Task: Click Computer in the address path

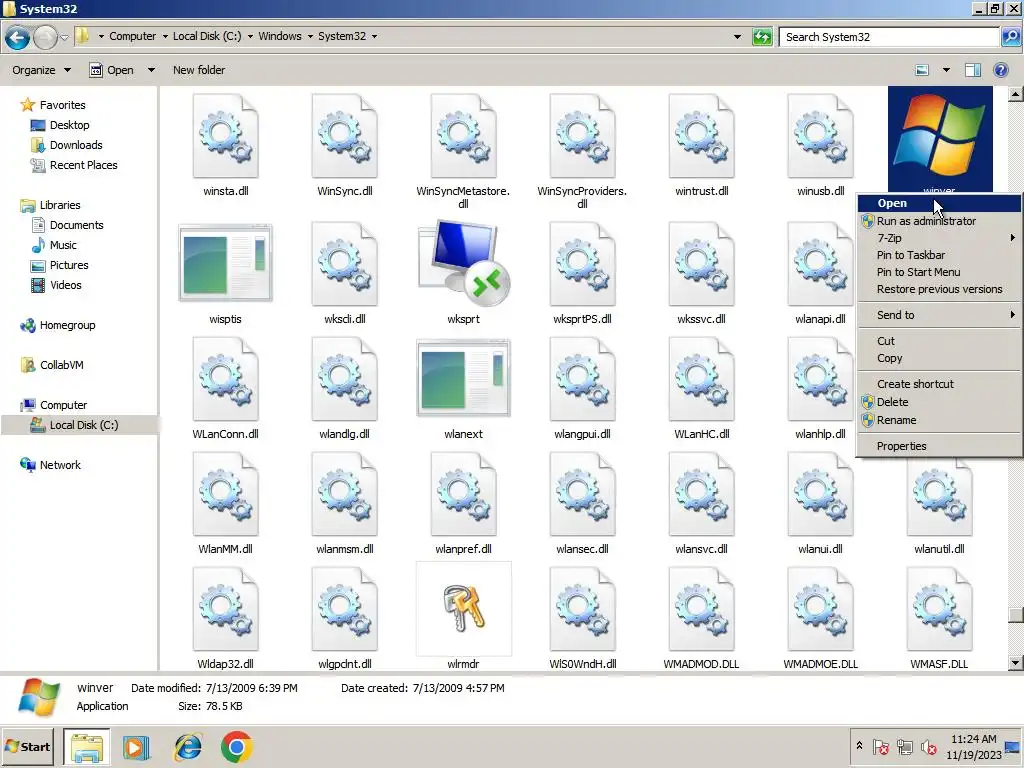Action: click(132, 37)
